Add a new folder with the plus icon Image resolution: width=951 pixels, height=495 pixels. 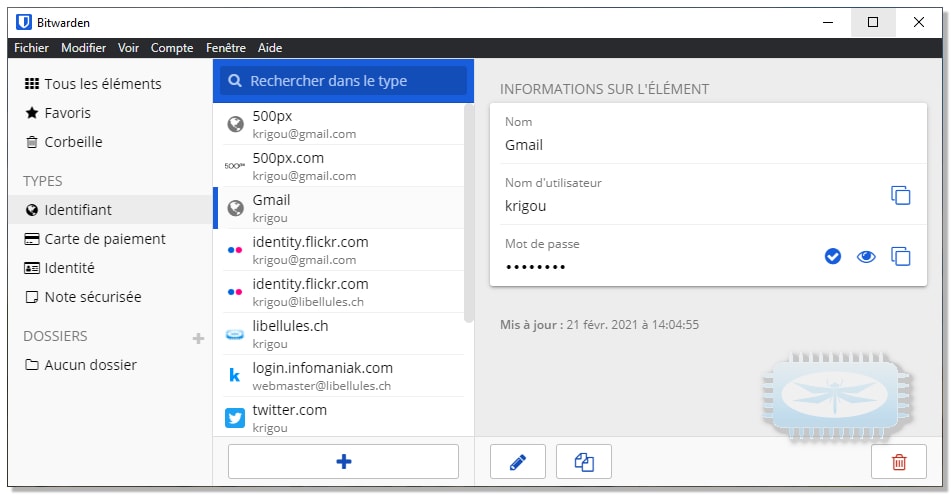tap(198, 338)
